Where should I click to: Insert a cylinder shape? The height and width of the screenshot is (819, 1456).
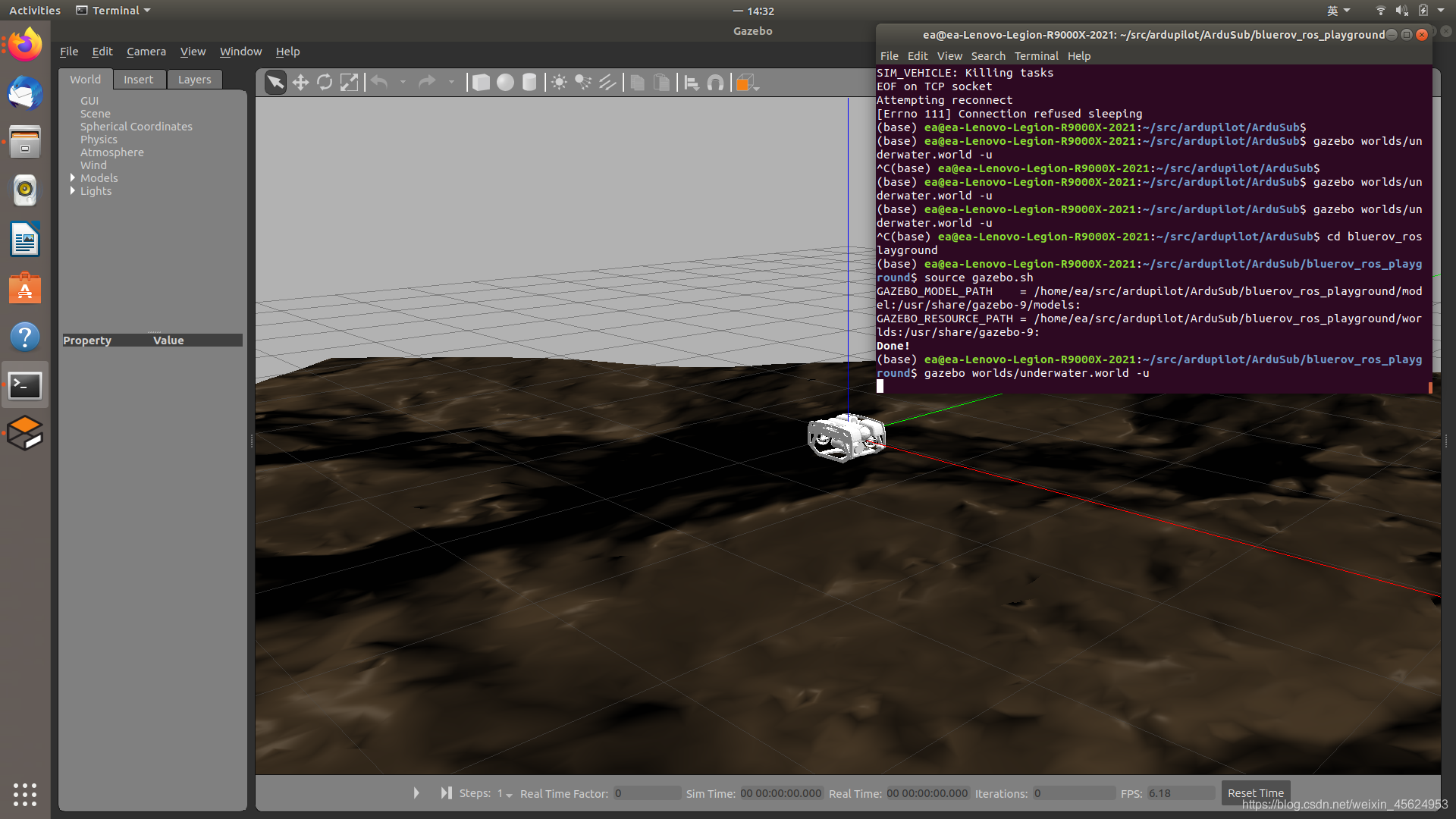pos(529,83)
